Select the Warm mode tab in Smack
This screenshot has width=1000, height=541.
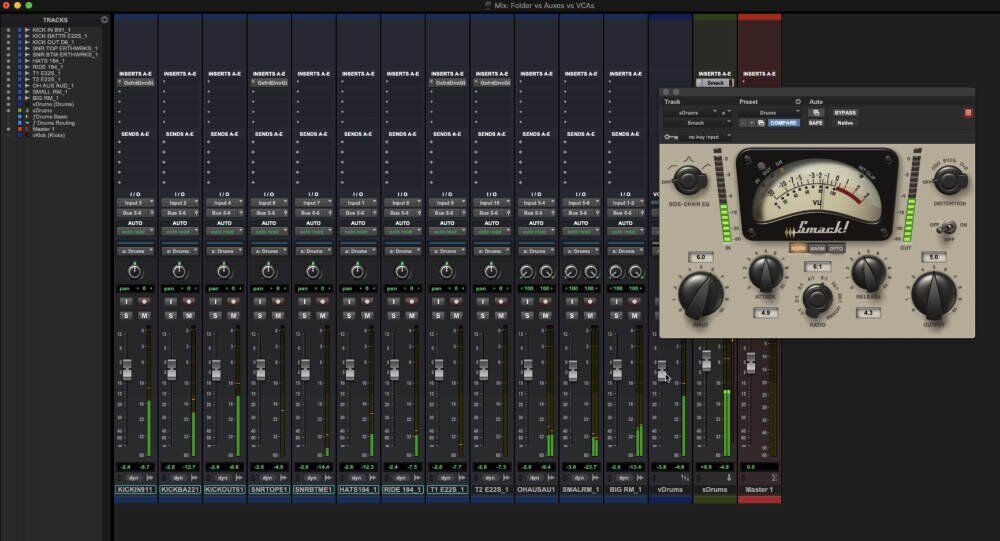(x=817, y=248)
